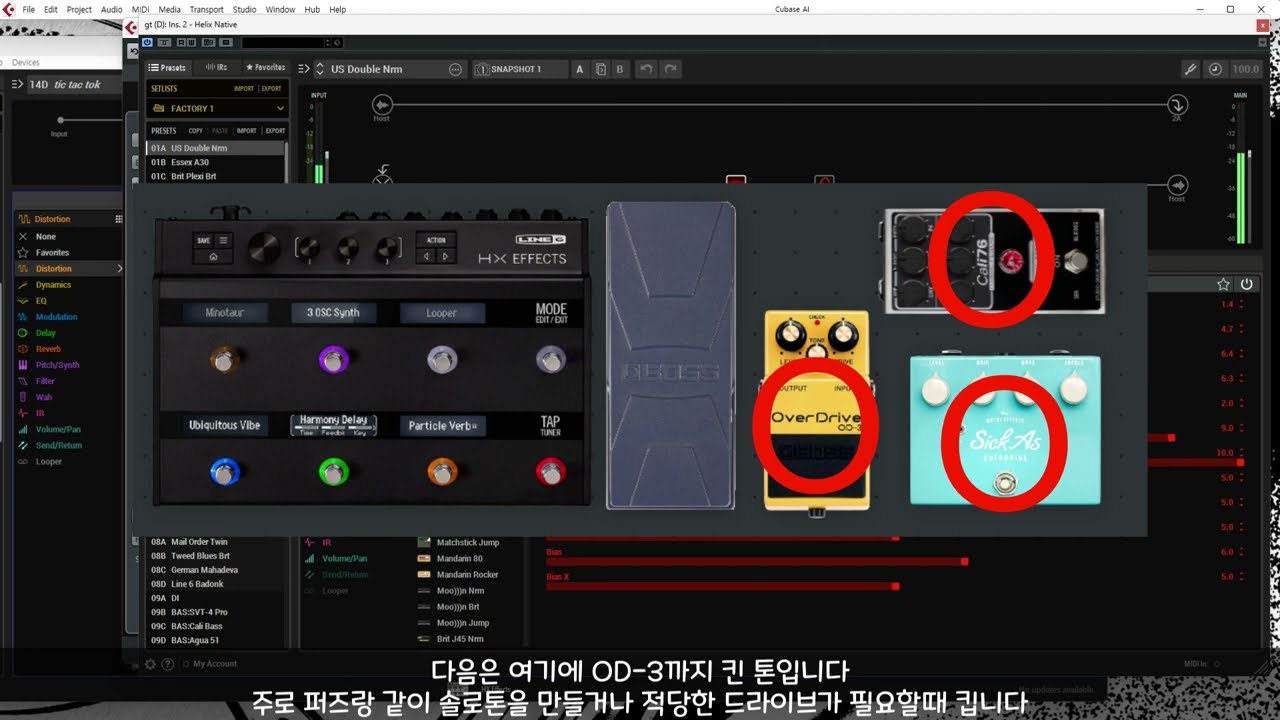This screenshot has width=1280, height=720.
Task: Toggle the block power button top right
Action: coord(1247,284)
